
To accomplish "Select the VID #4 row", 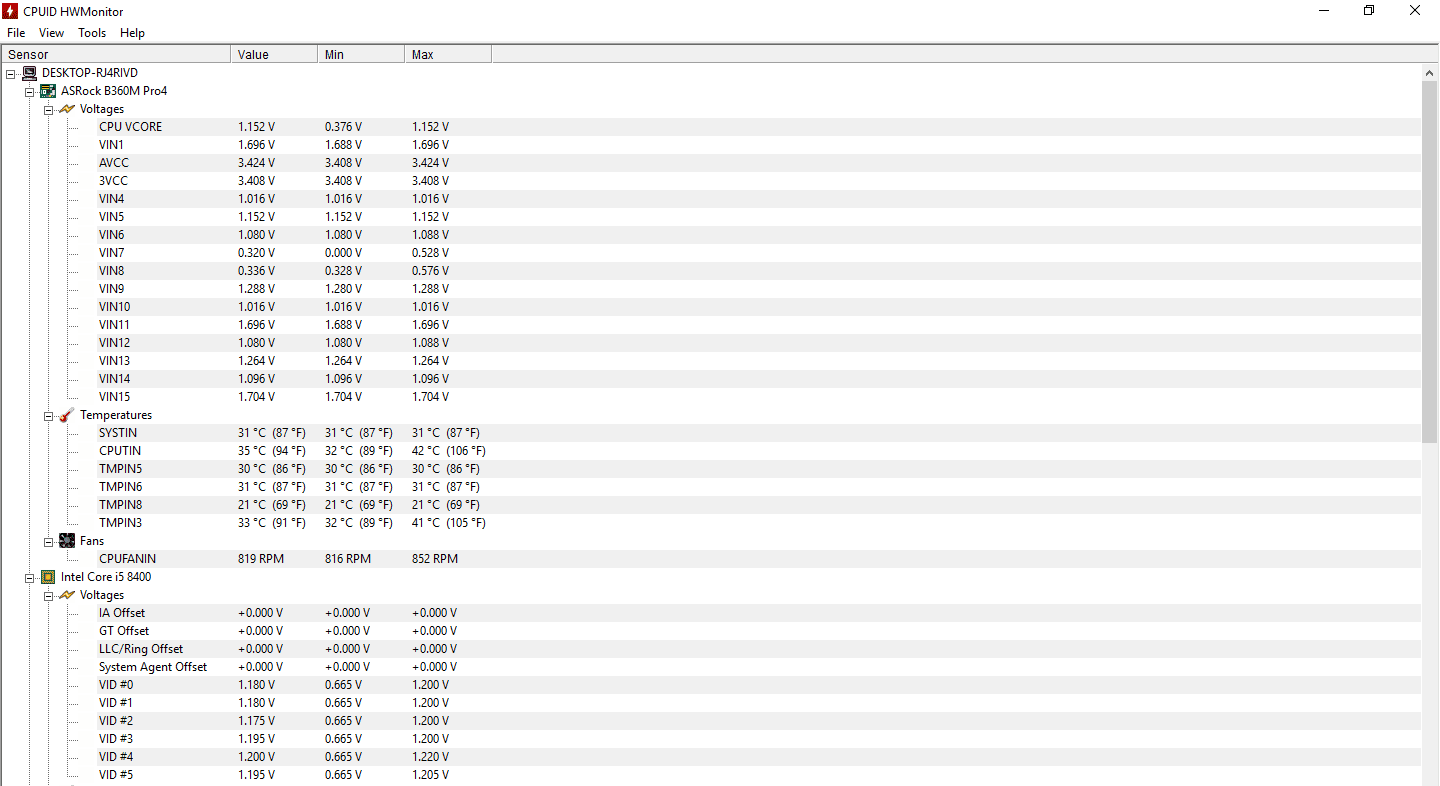I will click(758, 757).
